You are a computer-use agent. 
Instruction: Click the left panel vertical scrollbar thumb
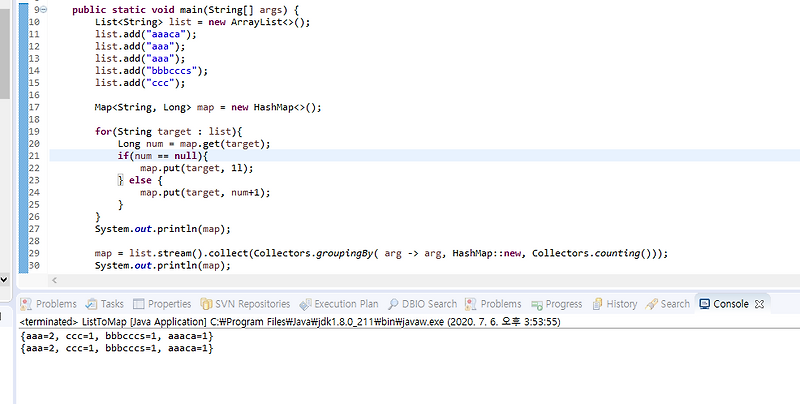[4, 54]
